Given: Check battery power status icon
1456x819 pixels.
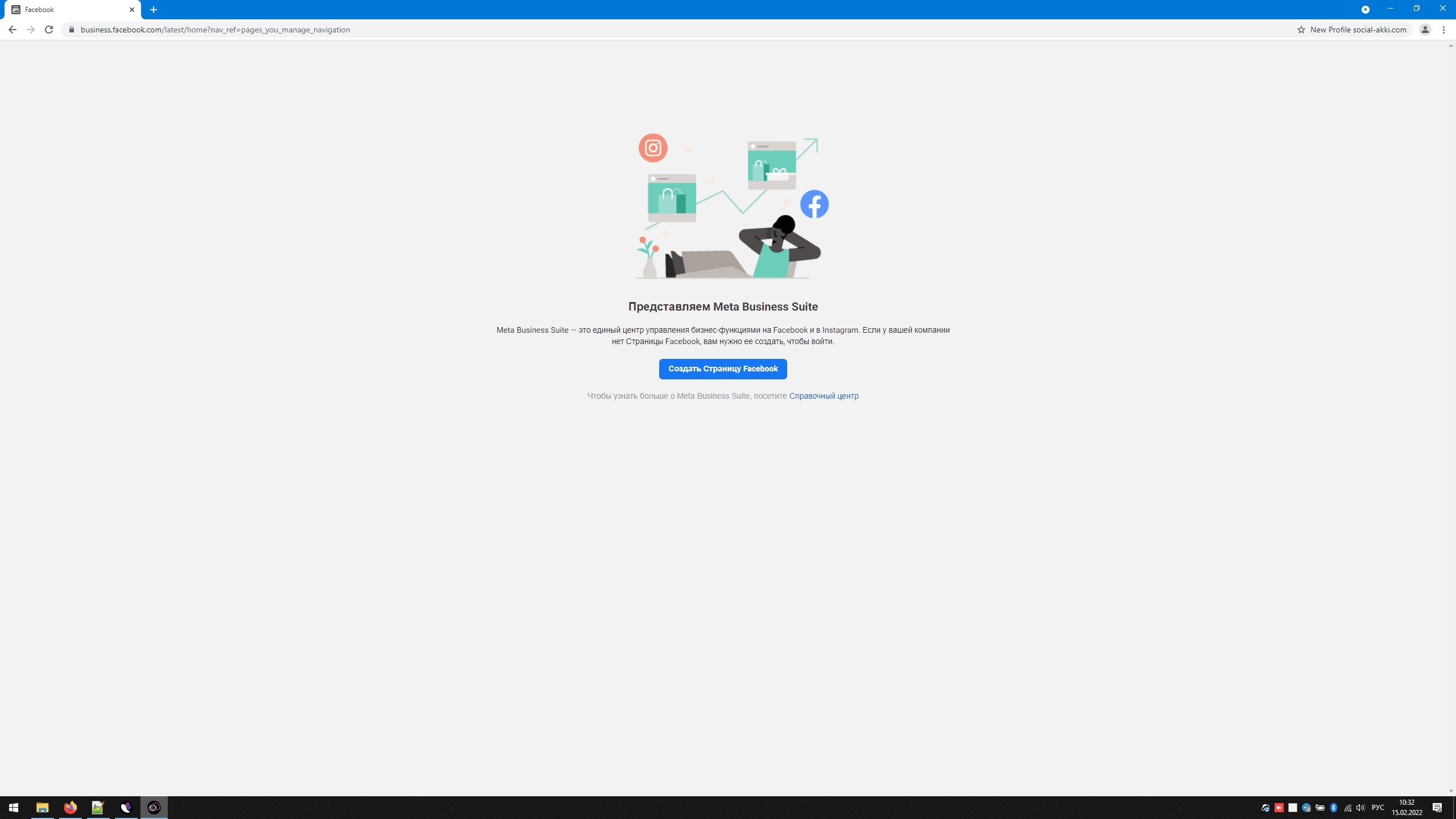Looking at the screenshot, I should (x=1320, y=808).
